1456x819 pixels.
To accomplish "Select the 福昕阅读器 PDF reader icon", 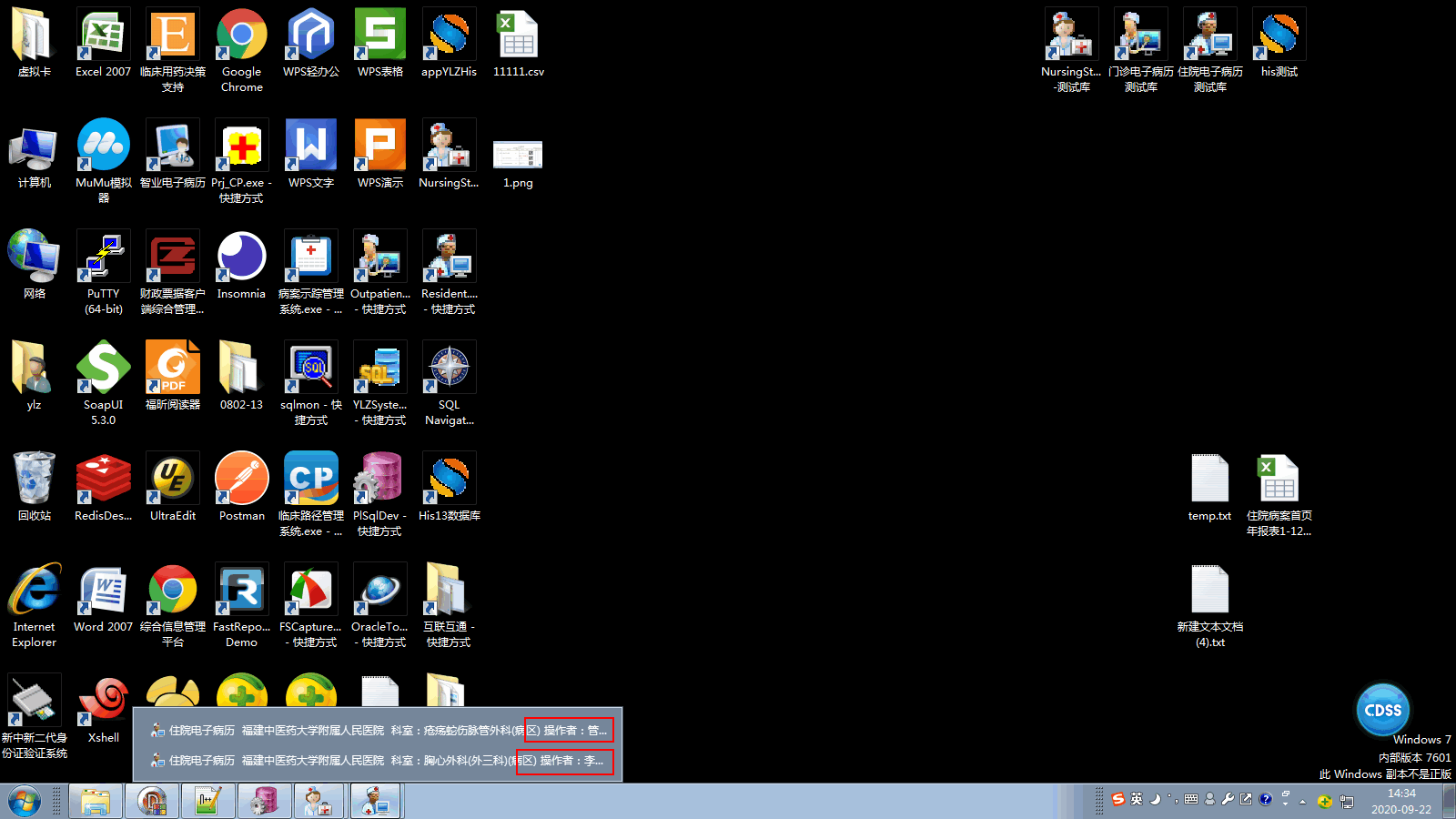I will tap(173, 377).
